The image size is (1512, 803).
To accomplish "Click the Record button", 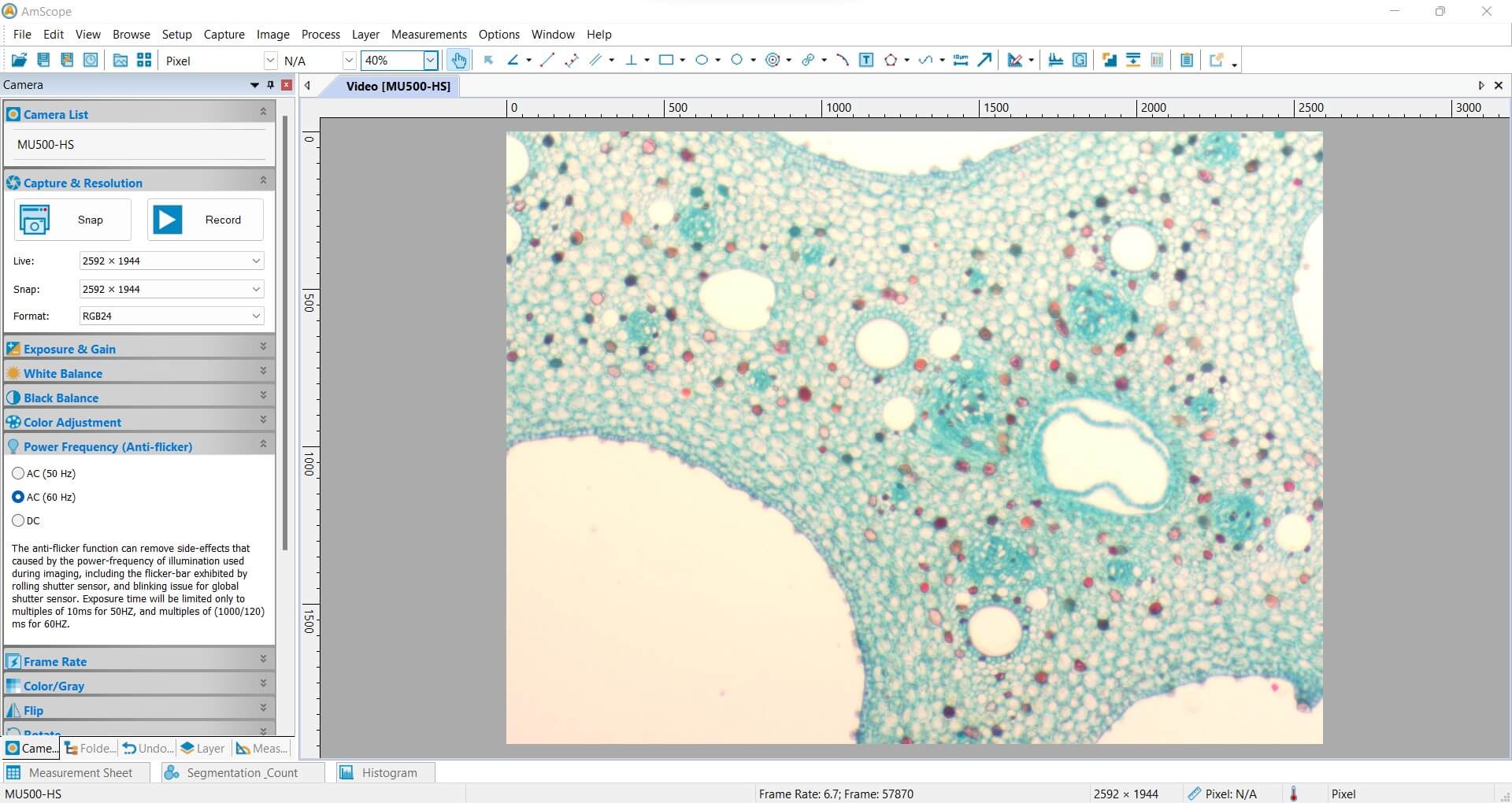I will coord(203,220).
